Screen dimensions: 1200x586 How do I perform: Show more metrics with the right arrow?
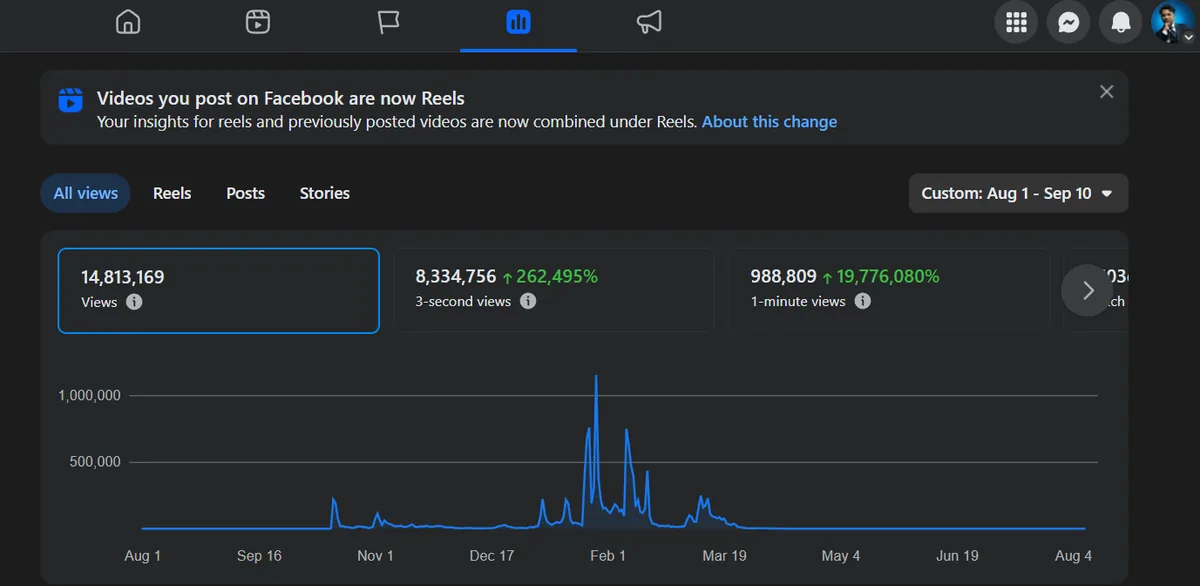click(1088, 290)
